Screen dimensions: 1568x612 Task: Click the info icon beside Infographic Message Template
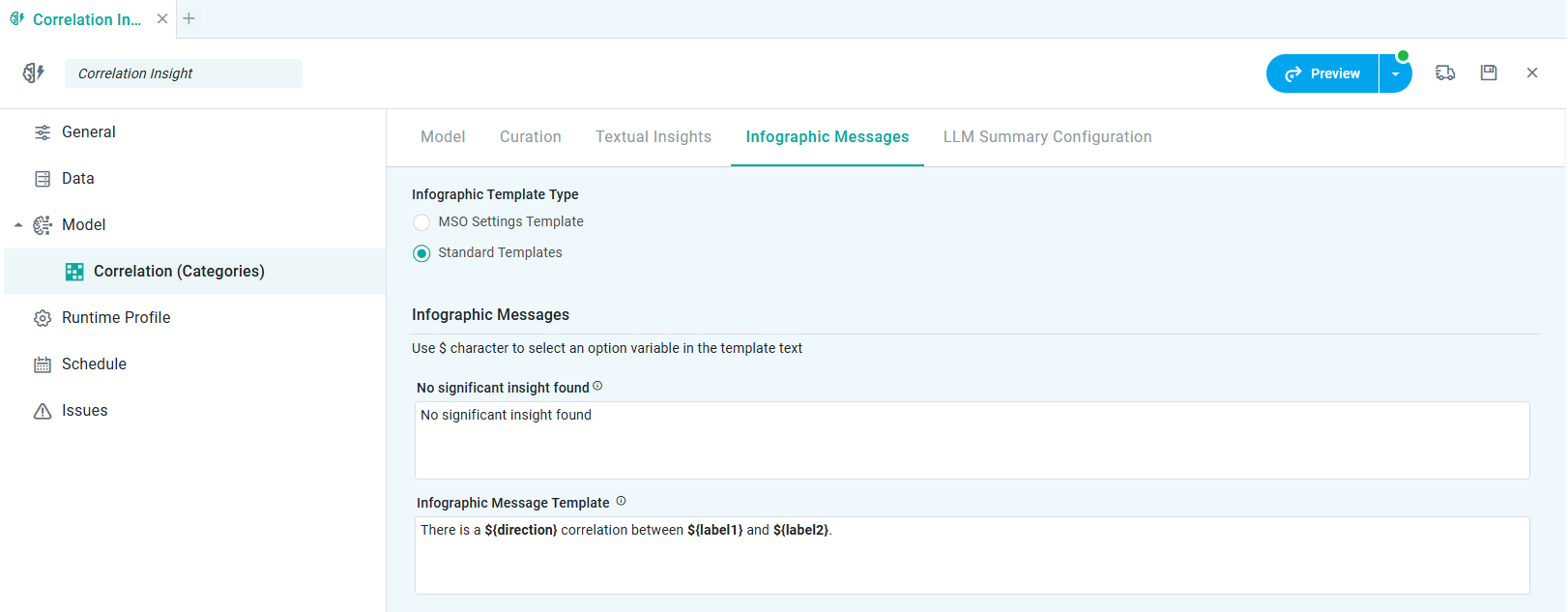click(621, 501)
